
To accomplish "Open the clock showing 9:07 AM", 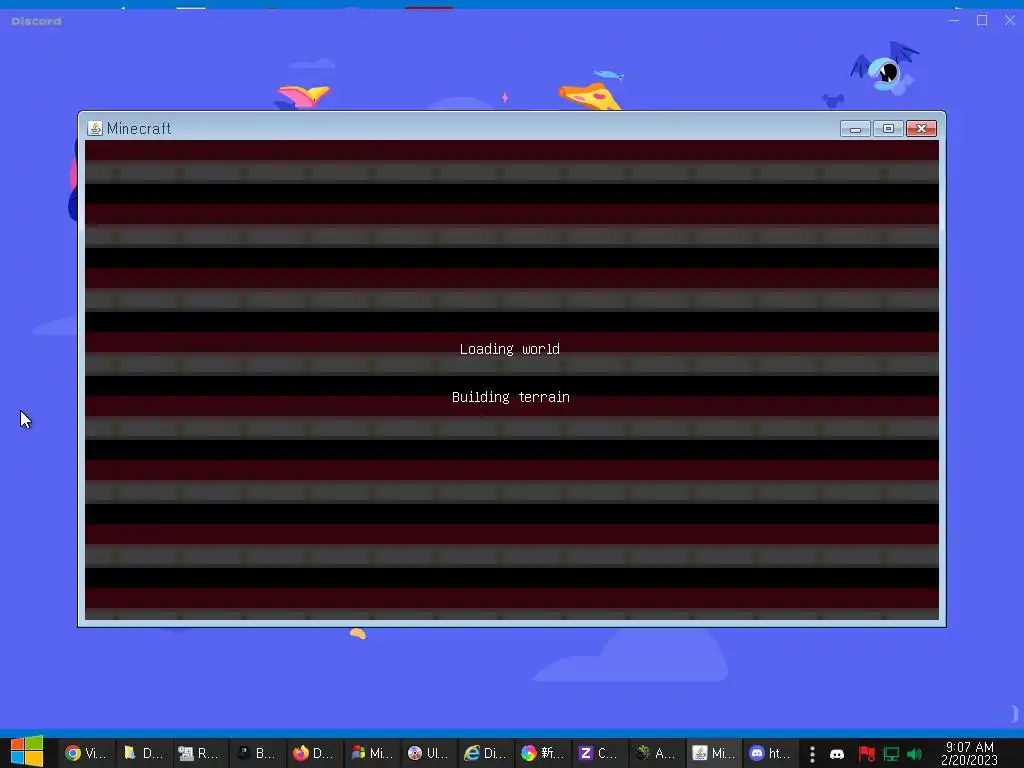I will [969, 753].
